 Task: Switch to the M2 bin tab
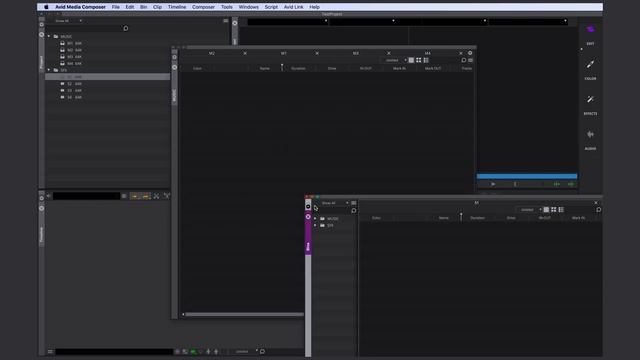(212, 53)
